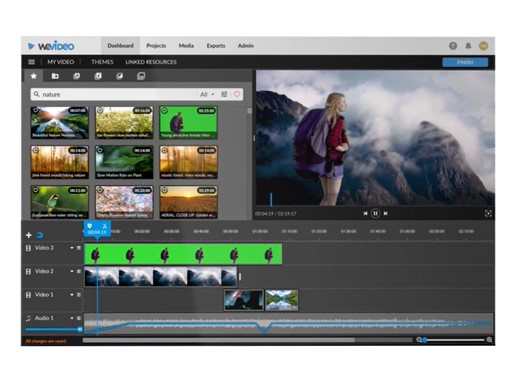This screenshot has width=515, height=365.
Task: Select the folder media tab icon
Action: (55, 76)
